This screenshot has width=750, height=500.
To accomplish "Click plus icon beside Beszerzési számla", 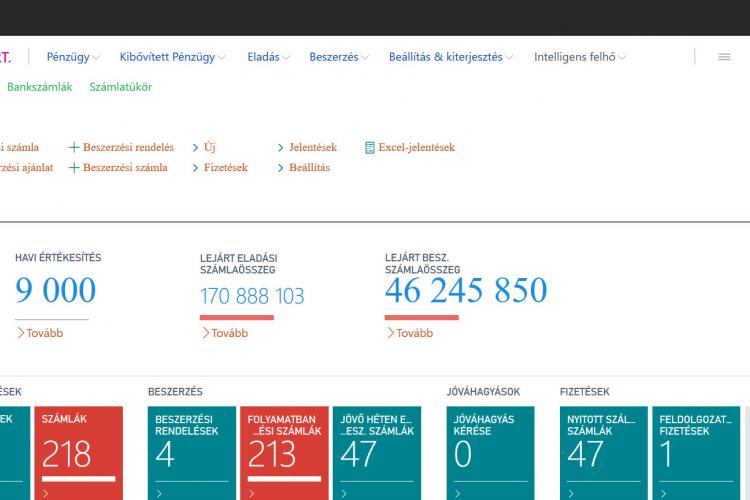I will point(74,167).
